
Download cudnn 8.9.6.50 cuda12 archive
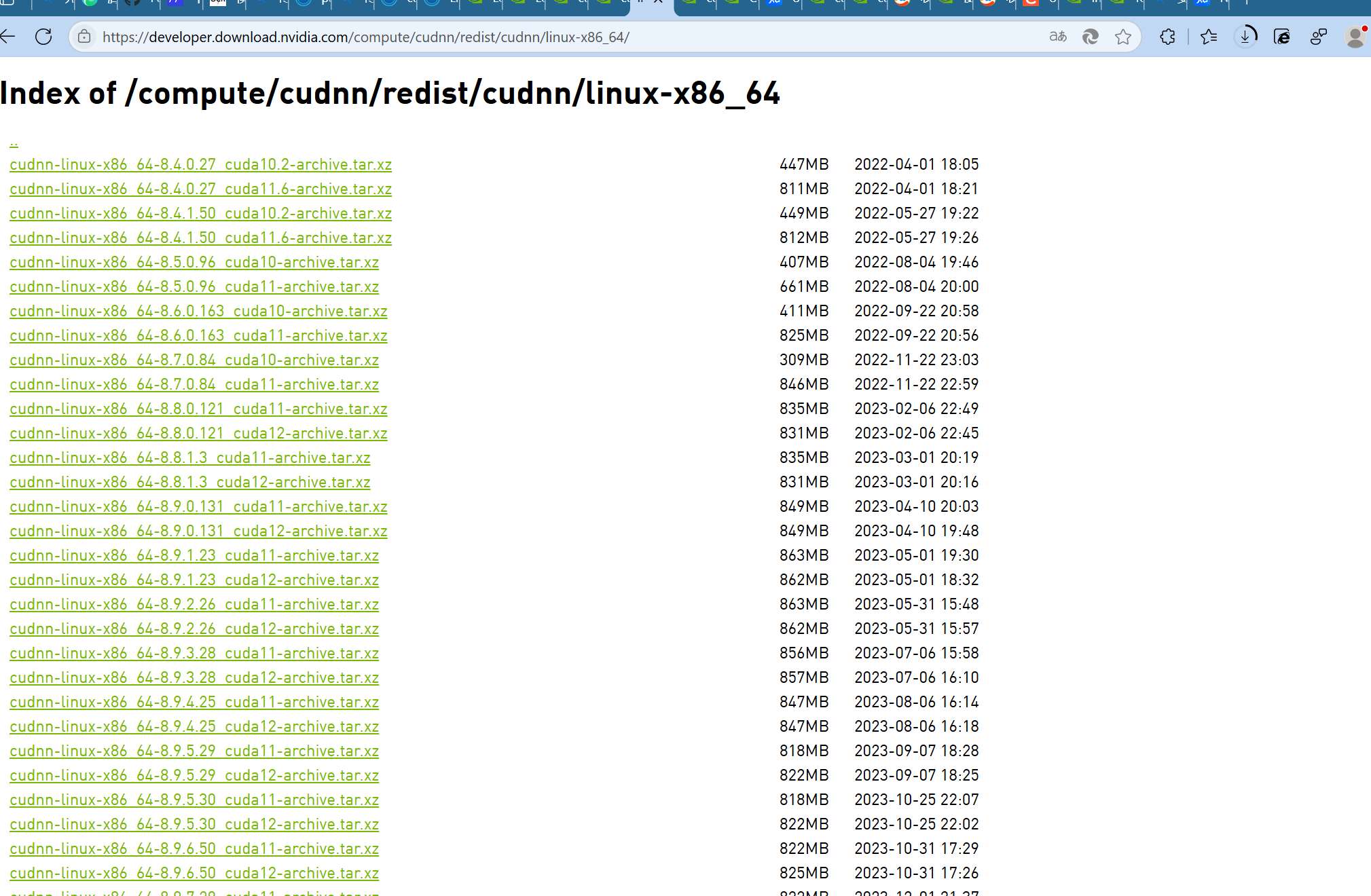pyautogui.click(x=194, y=873)
